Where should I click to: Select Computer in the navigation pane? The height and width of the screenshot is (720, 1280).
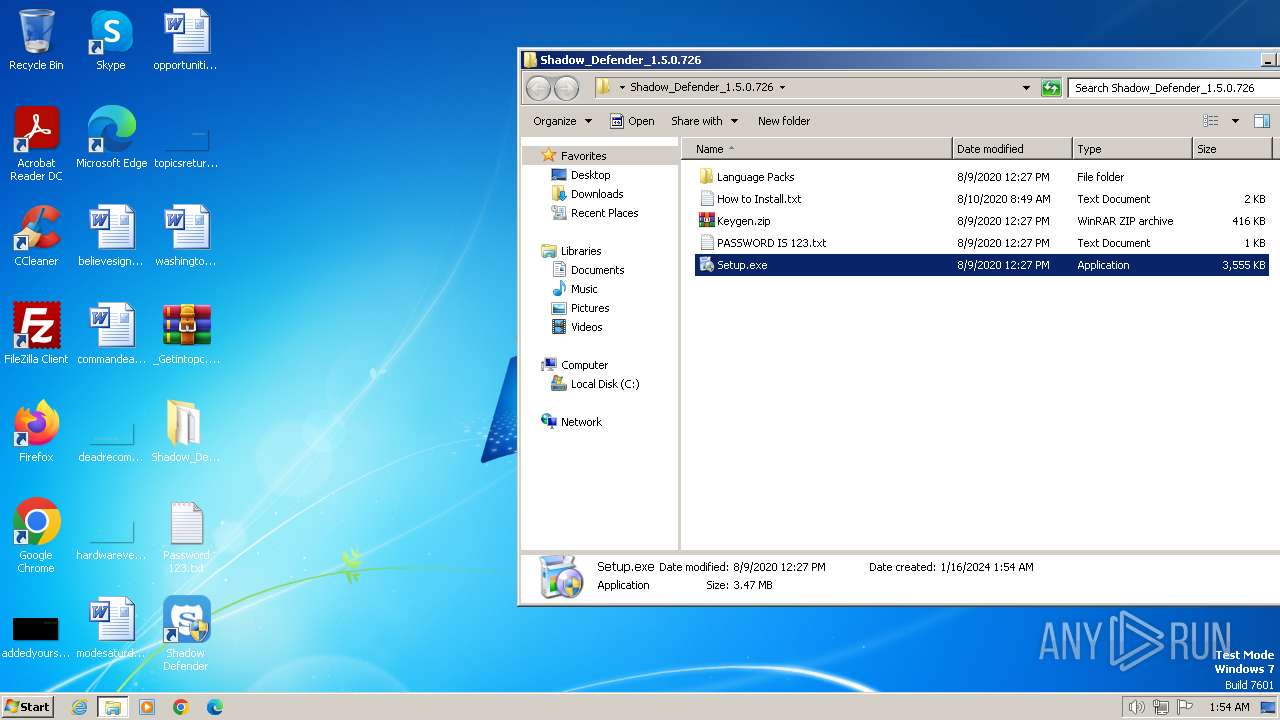pos(584,365)
